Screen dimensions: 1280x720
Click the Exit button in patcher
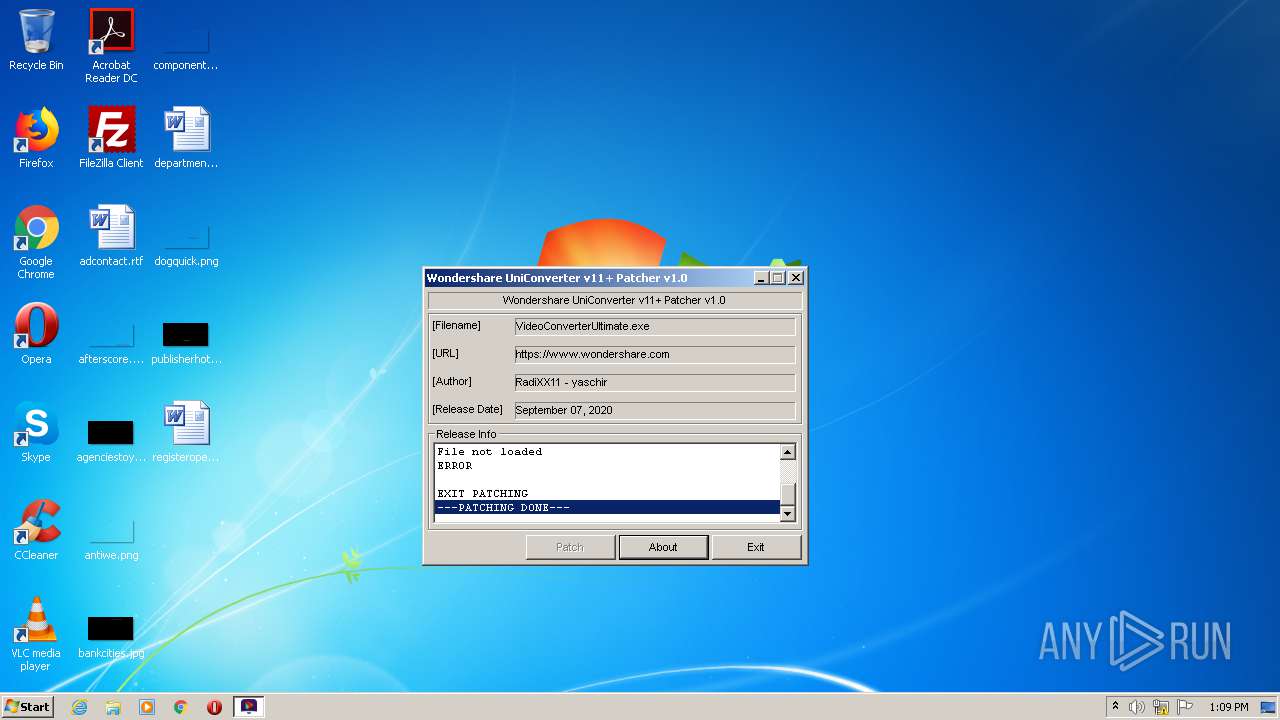(756, 547)
